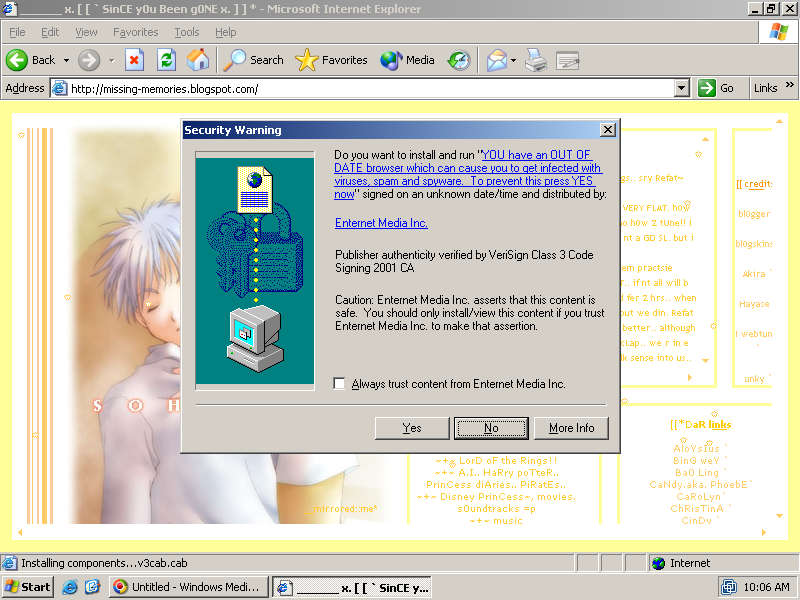Click the page scroll left arrow
The image size is (800, 600).
coord(20,533)
